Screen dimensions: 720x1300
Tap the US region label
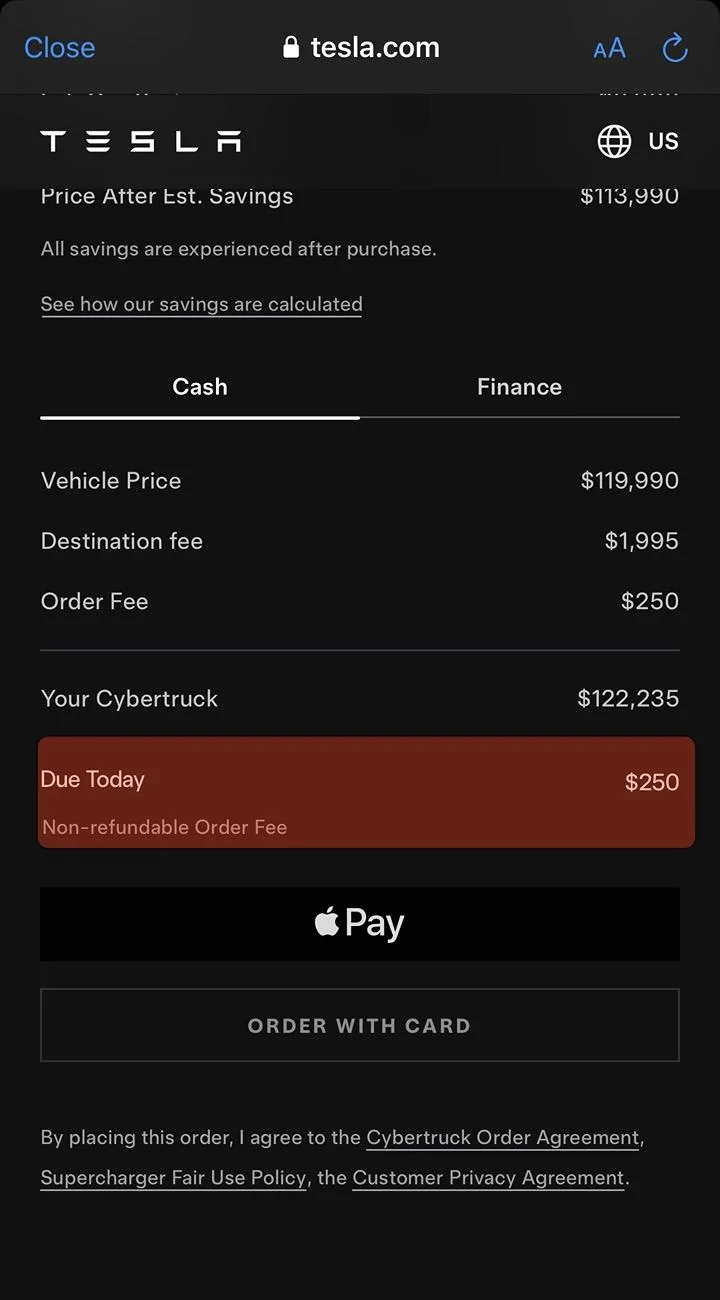[663, 141]
